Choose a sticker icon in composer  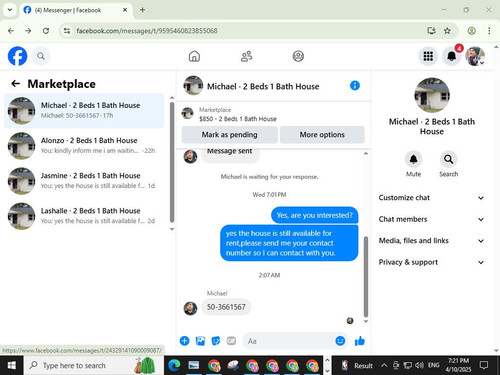coord(216,341)
